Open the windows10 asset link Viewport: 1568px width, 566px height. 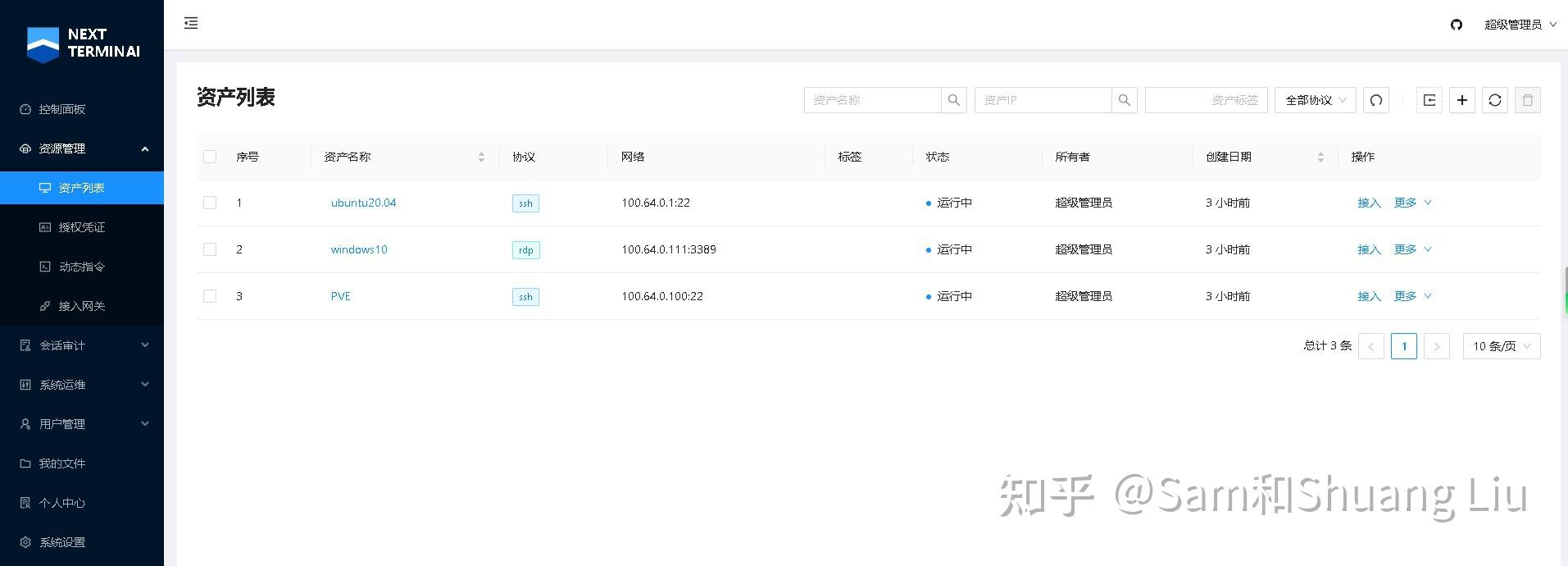pyautogui.click(x=359, y=249)
